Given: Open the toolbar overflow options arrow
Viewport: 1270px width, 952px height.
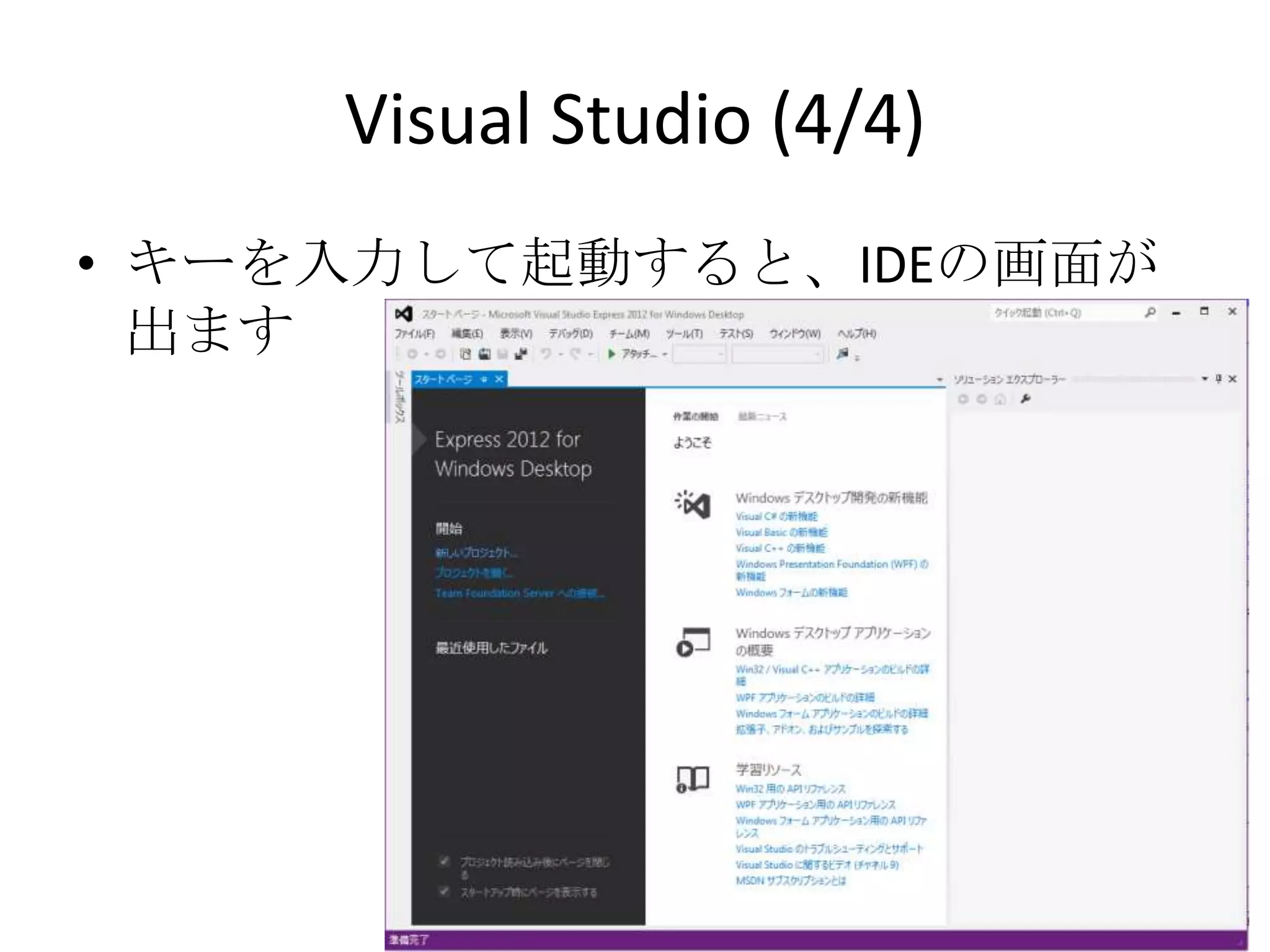Looking at the screenshot, I should pos(857,358).
